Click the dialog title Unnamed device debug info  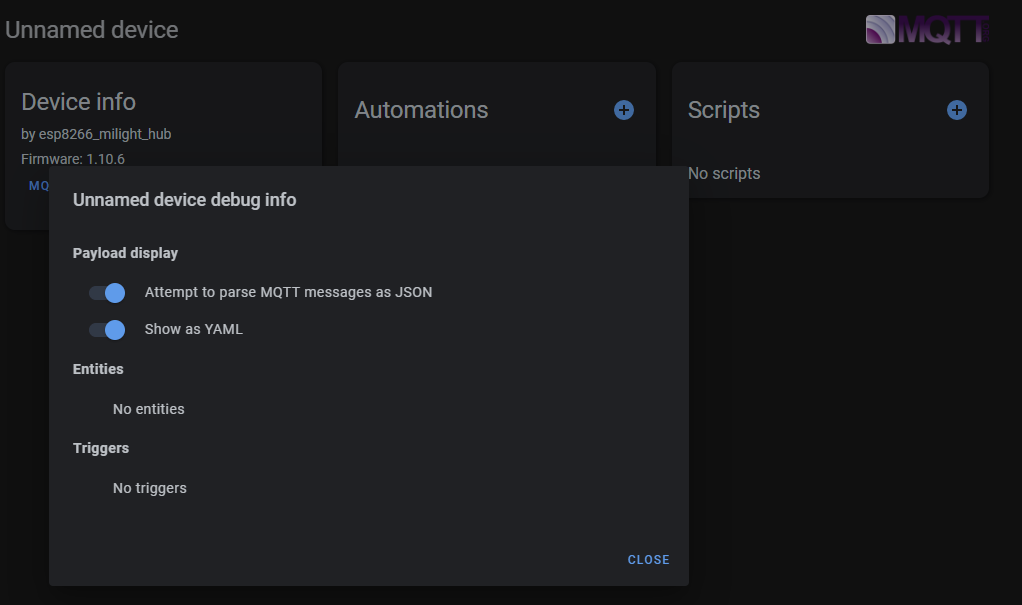point(184,200)
